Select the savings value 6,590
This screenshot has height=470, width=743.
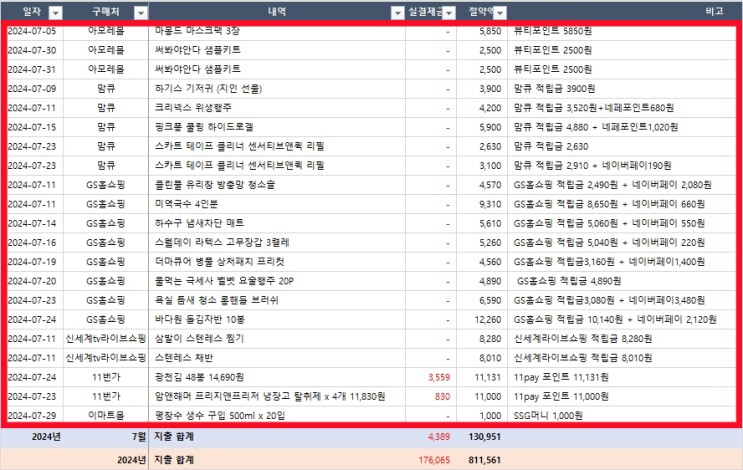[490, 300]
